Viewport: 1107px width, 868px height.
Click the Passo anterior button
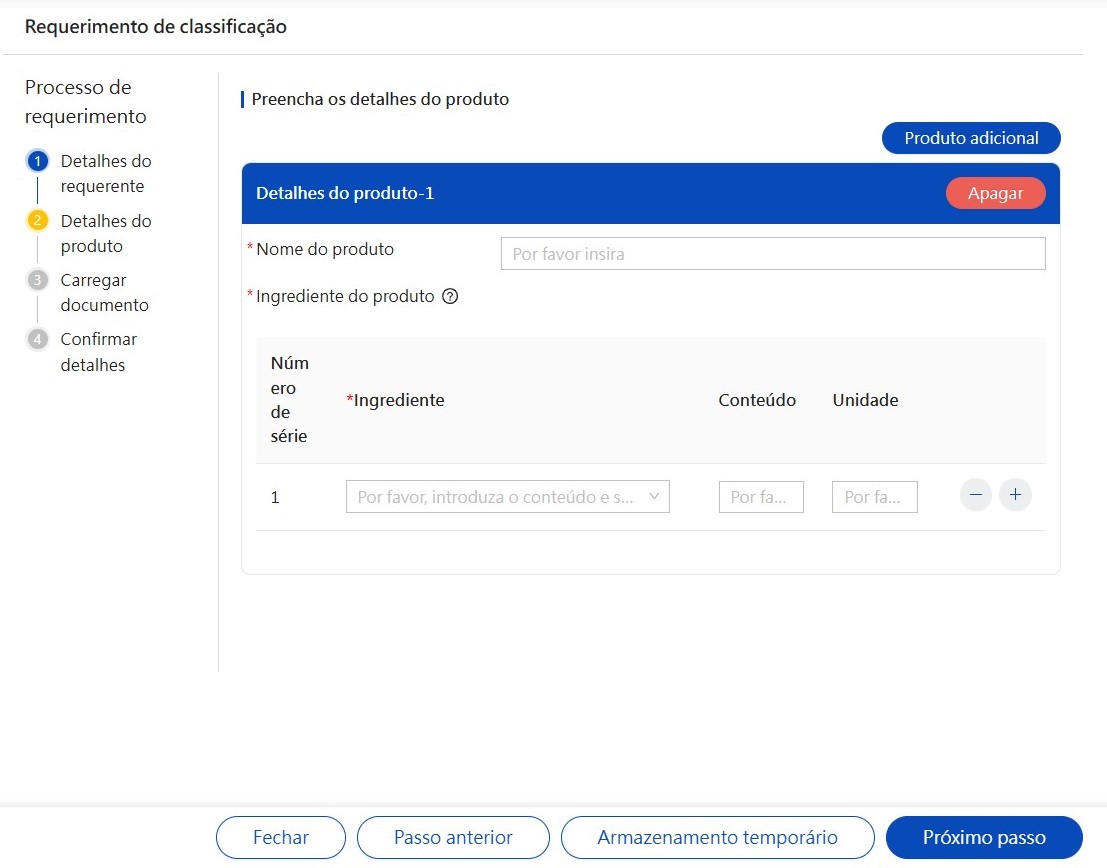(x=453, y=838)
